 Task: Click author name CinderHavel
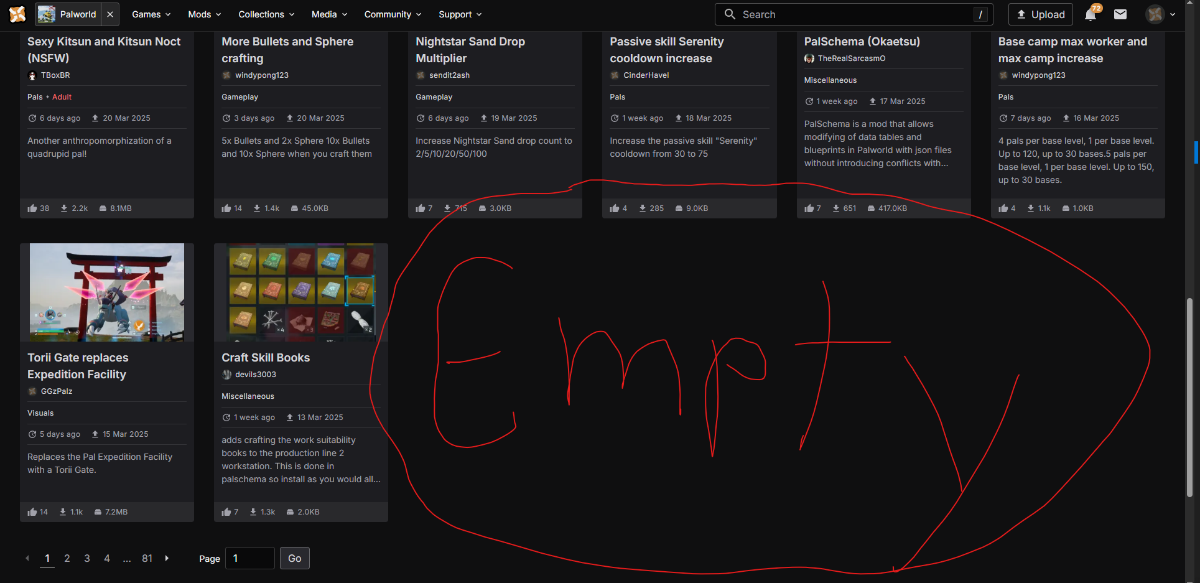pos(646,75)
